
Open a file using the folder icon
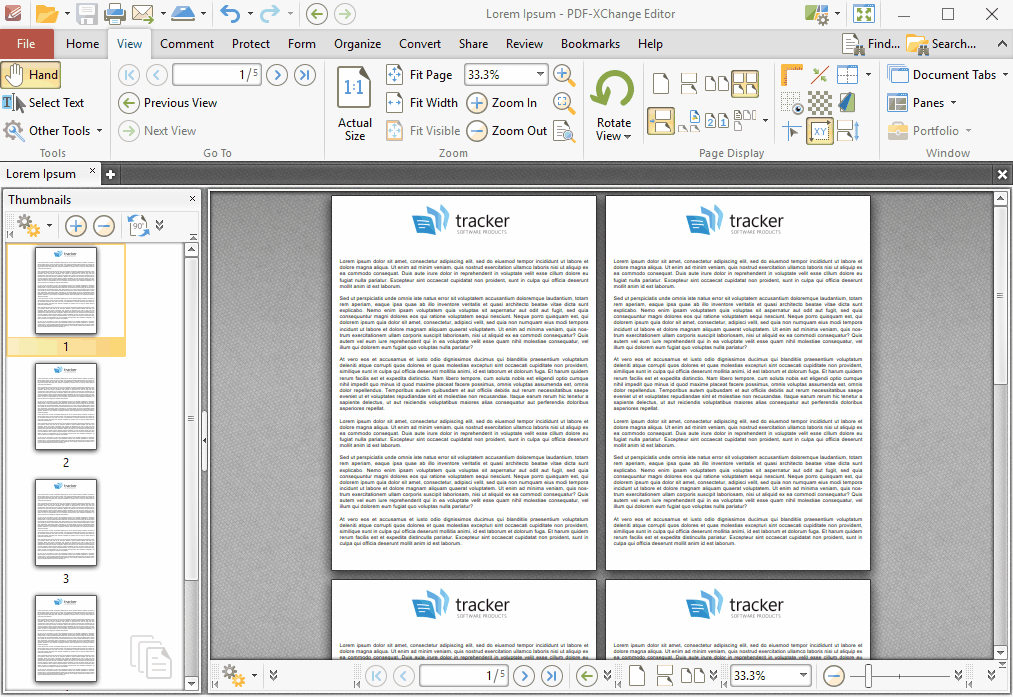coord(47,14)
